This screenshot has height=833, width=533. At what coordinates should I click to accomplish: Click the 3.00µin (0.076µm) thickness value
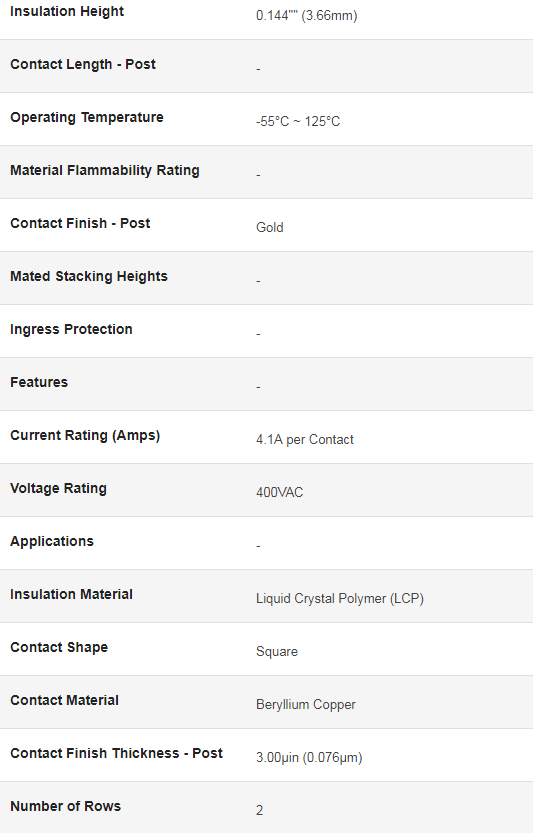(309, 758)
